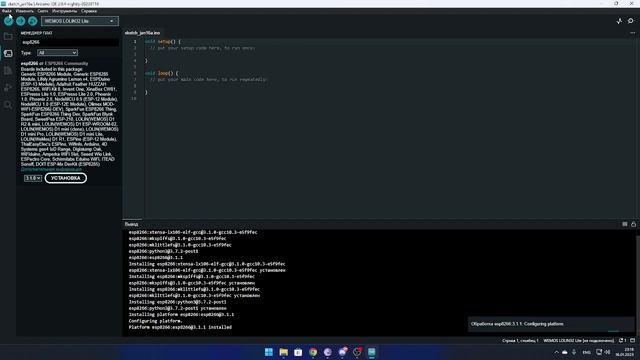This screenshot has height=360, width=640.
Task: Expand the system tray hidden icons chevron
Action: (x=556, y=352)
